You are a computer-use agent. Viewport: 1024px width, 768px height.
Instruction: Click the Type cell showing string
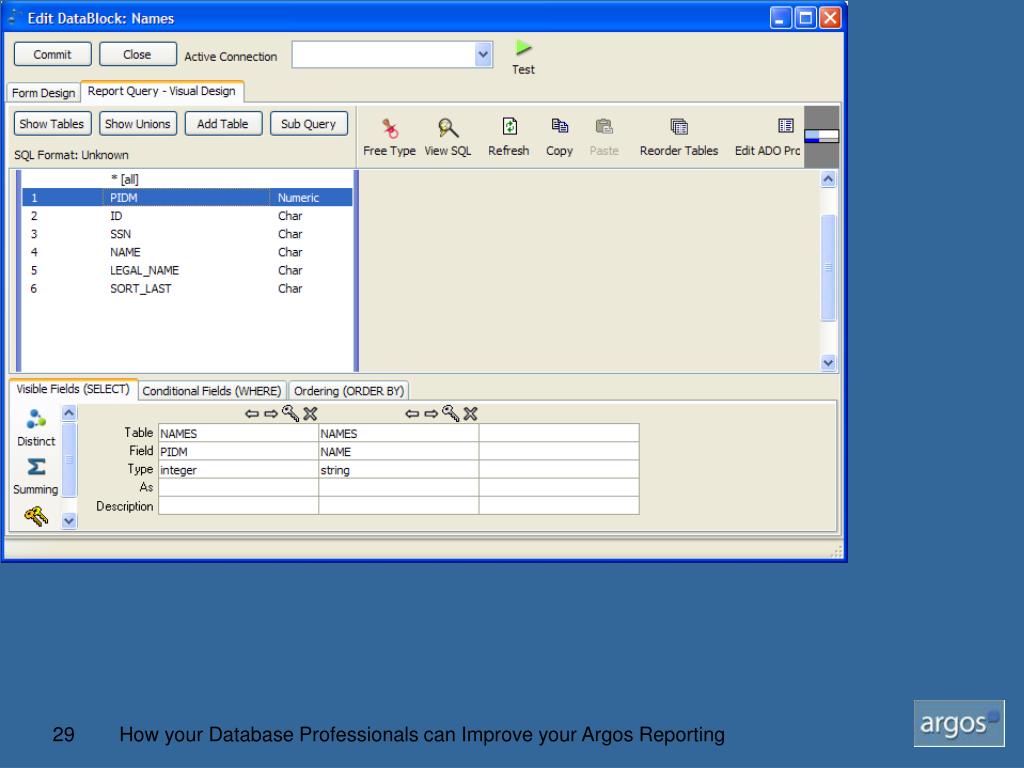pos(398,470)
